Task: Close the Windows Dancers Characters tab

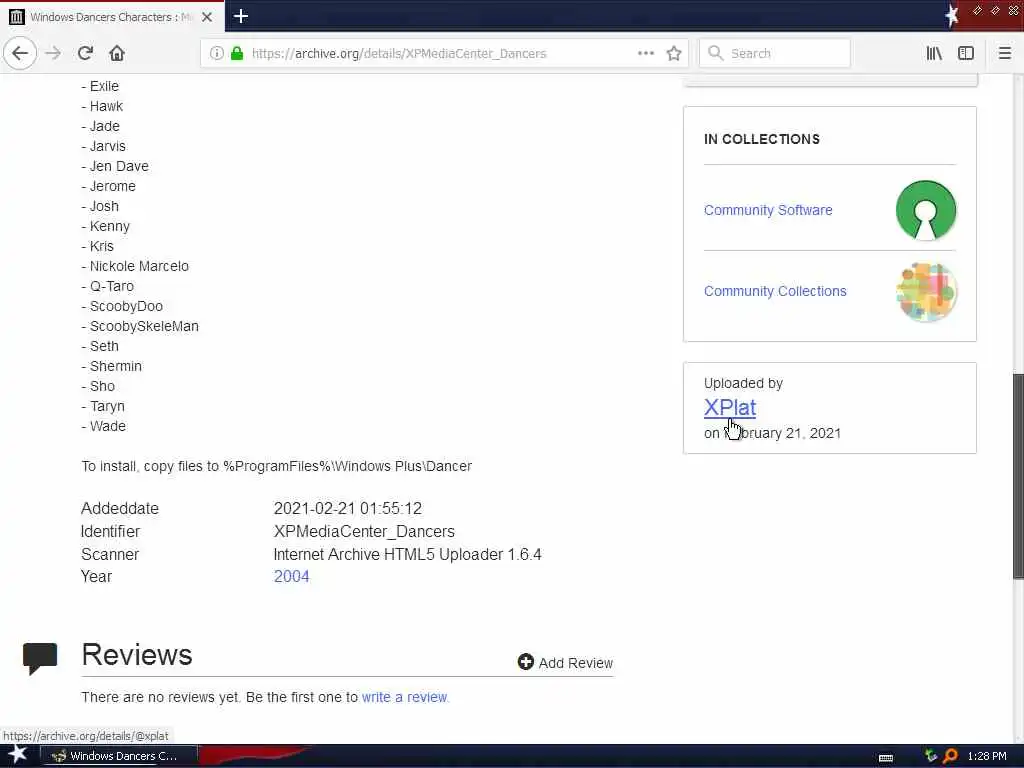Action: point(207,17)
